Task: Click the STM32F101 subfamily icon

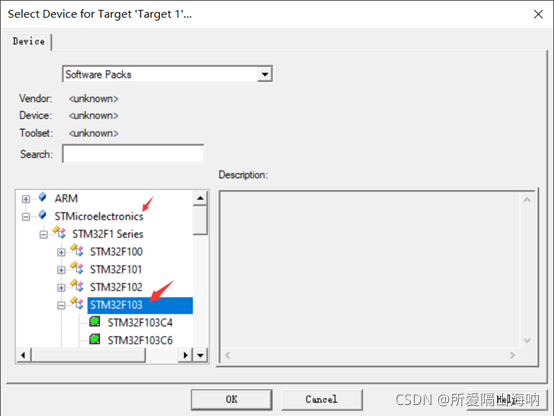Action: 77,268
